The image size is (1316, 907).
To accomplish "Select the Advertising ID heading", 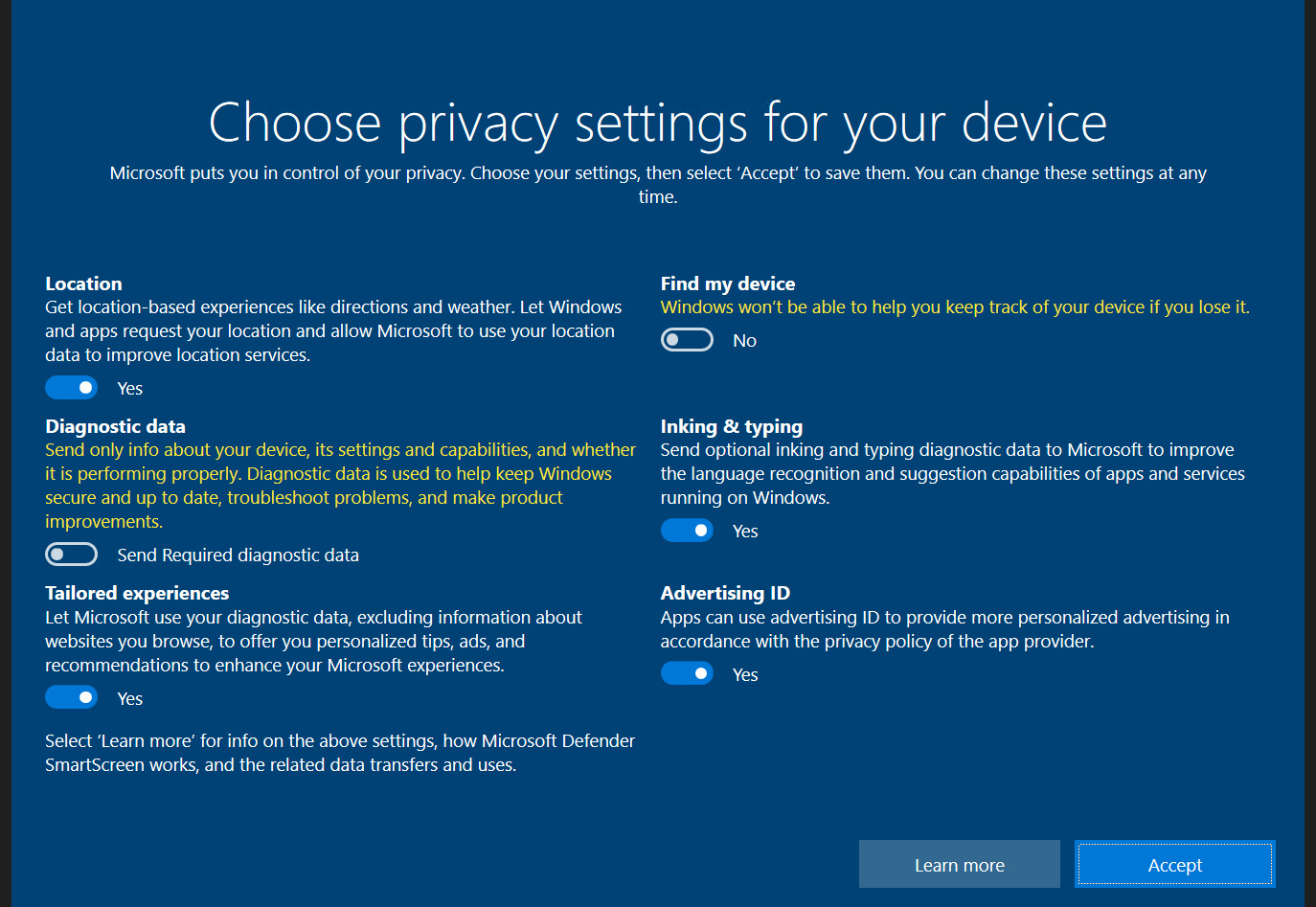I will (x=725, y=593).
